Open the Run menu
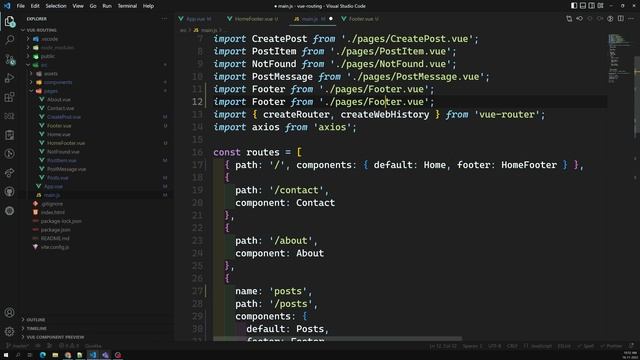 (107, 6)
